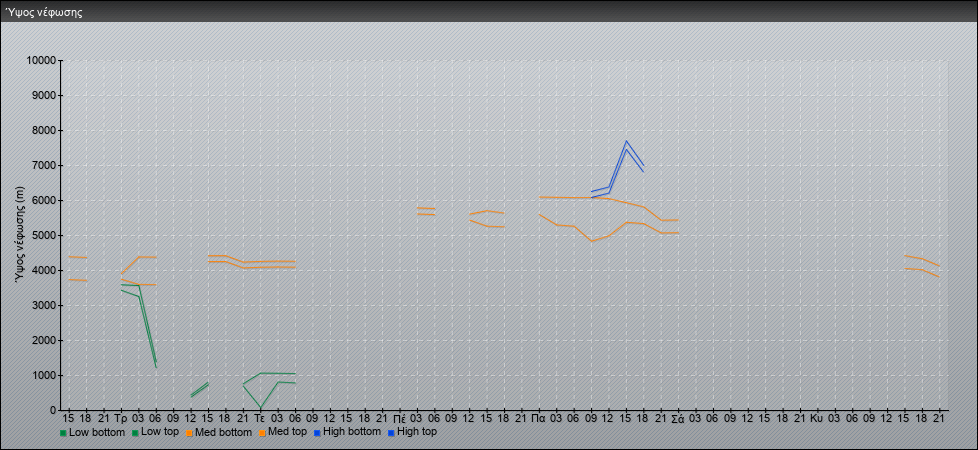Click the 'Τρ' day label on x-axis
This screenshot has height=450, width=978.
coord(120,417)
